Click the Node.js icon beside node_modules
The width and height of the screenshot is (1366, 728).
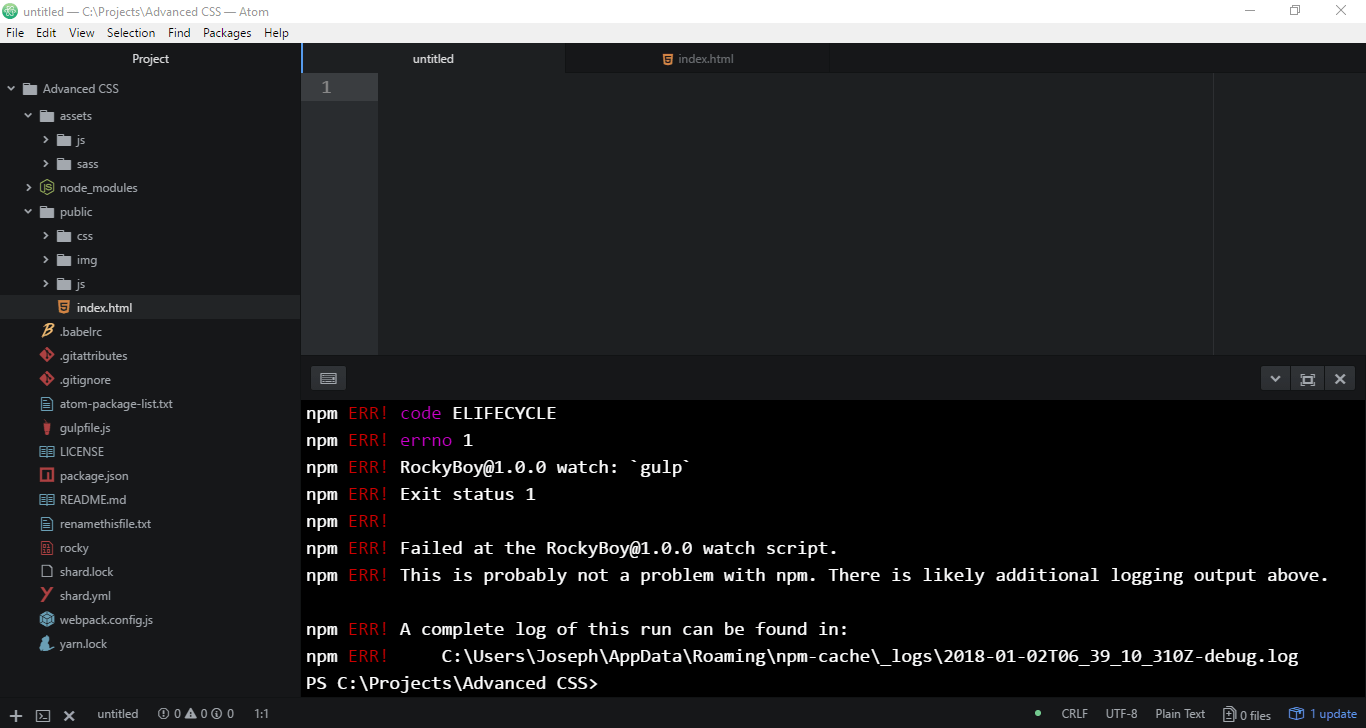pos(46,188)
